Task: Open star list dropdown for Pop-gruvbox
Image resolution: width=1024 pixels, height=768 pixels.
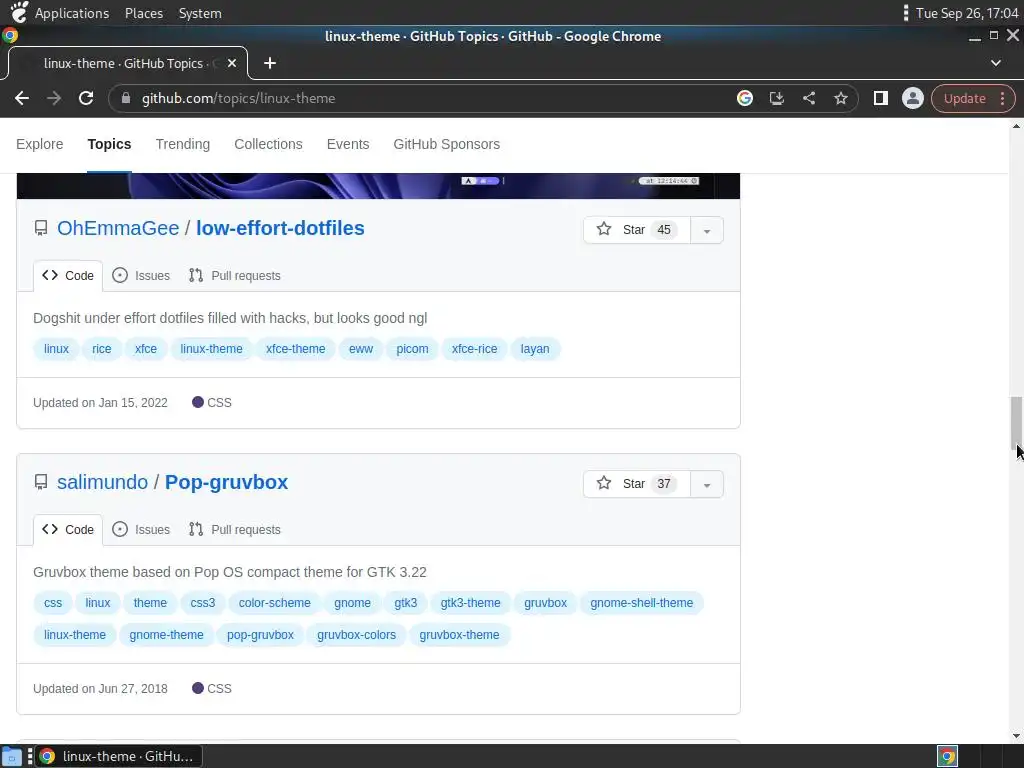Action: pyautogui.click(x=707, y=484)
